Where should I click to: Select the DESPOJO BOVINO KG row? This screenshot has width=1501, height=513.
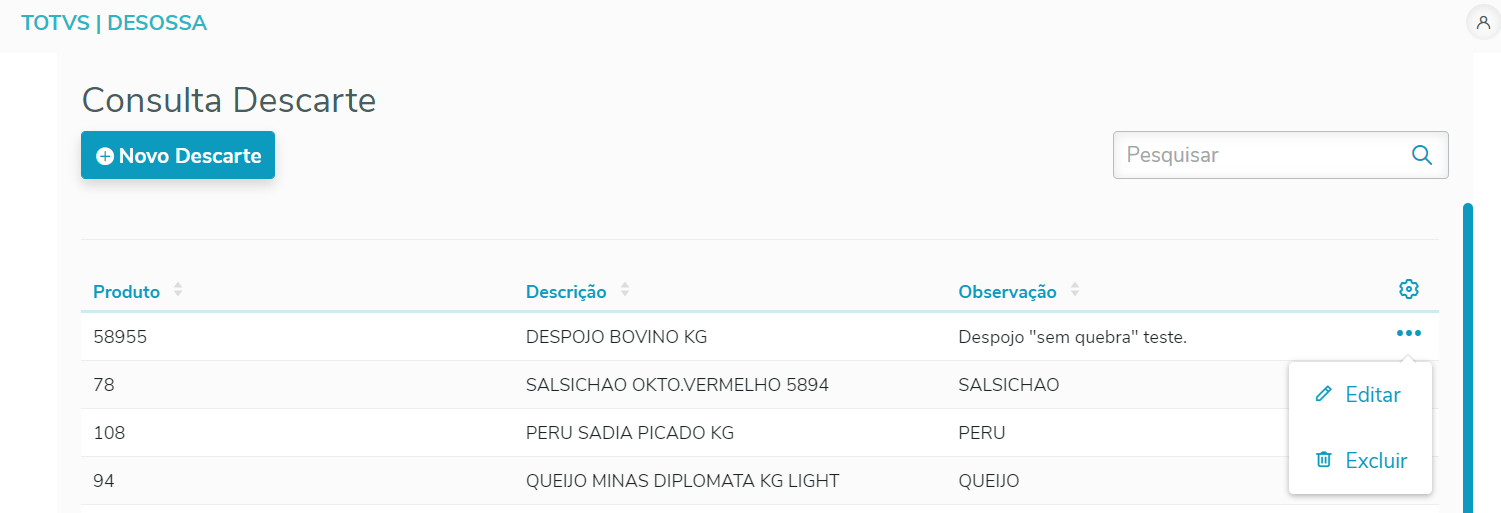(x=616, y=337)
